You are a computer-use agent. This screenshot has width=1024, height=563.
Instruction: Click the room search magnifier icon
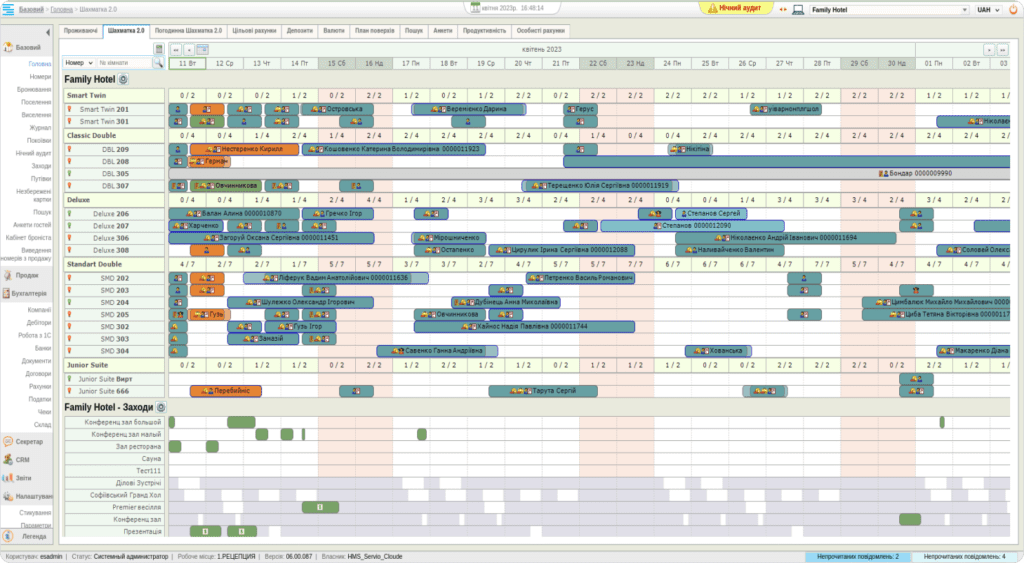coord(158,62)
